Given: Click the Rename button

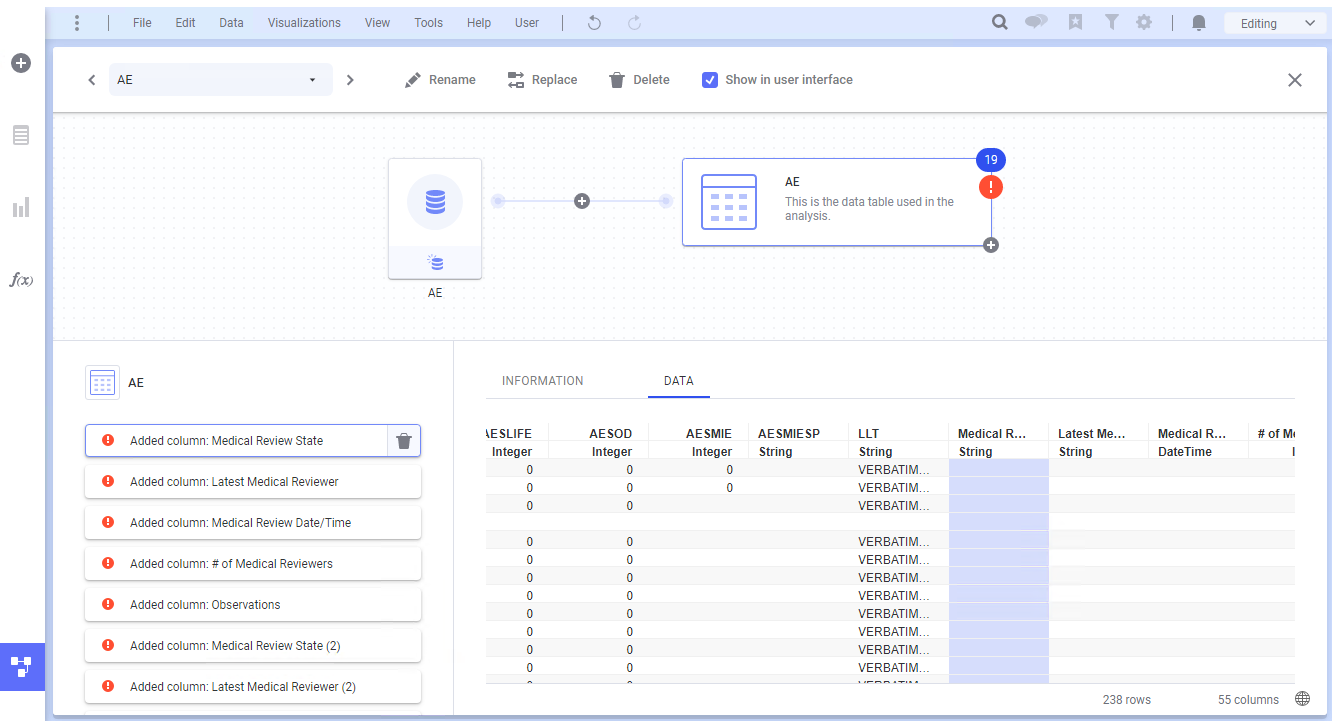Looking at the screenshot, I should click(x=440, y=80).
